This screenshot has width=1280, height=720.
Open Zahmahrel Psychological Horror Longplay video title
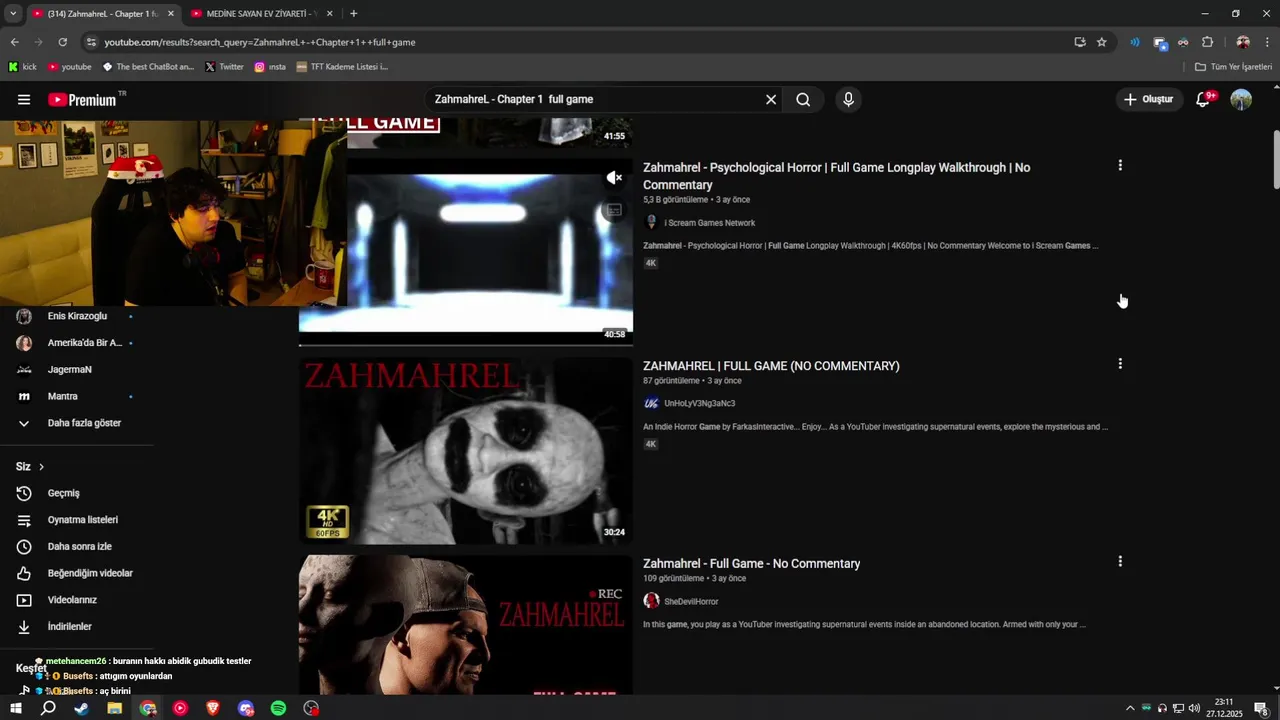click(836, 176)
